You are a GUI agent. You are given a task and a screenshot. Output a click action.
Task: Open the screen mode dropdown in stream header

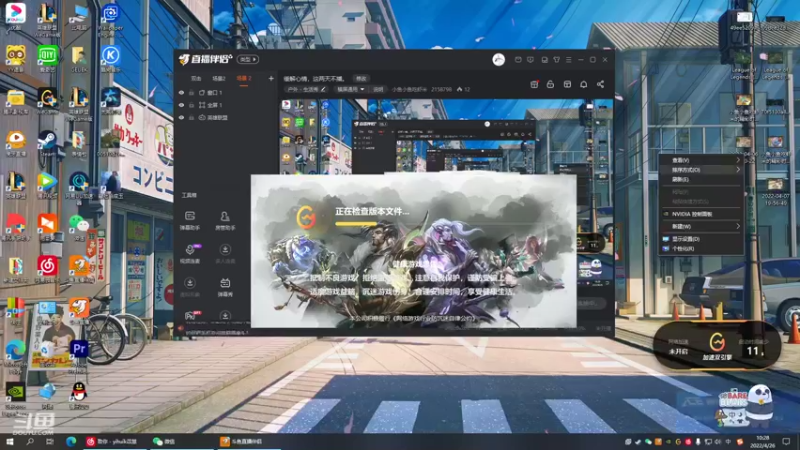pyautogui.click(x=350, y=89)
